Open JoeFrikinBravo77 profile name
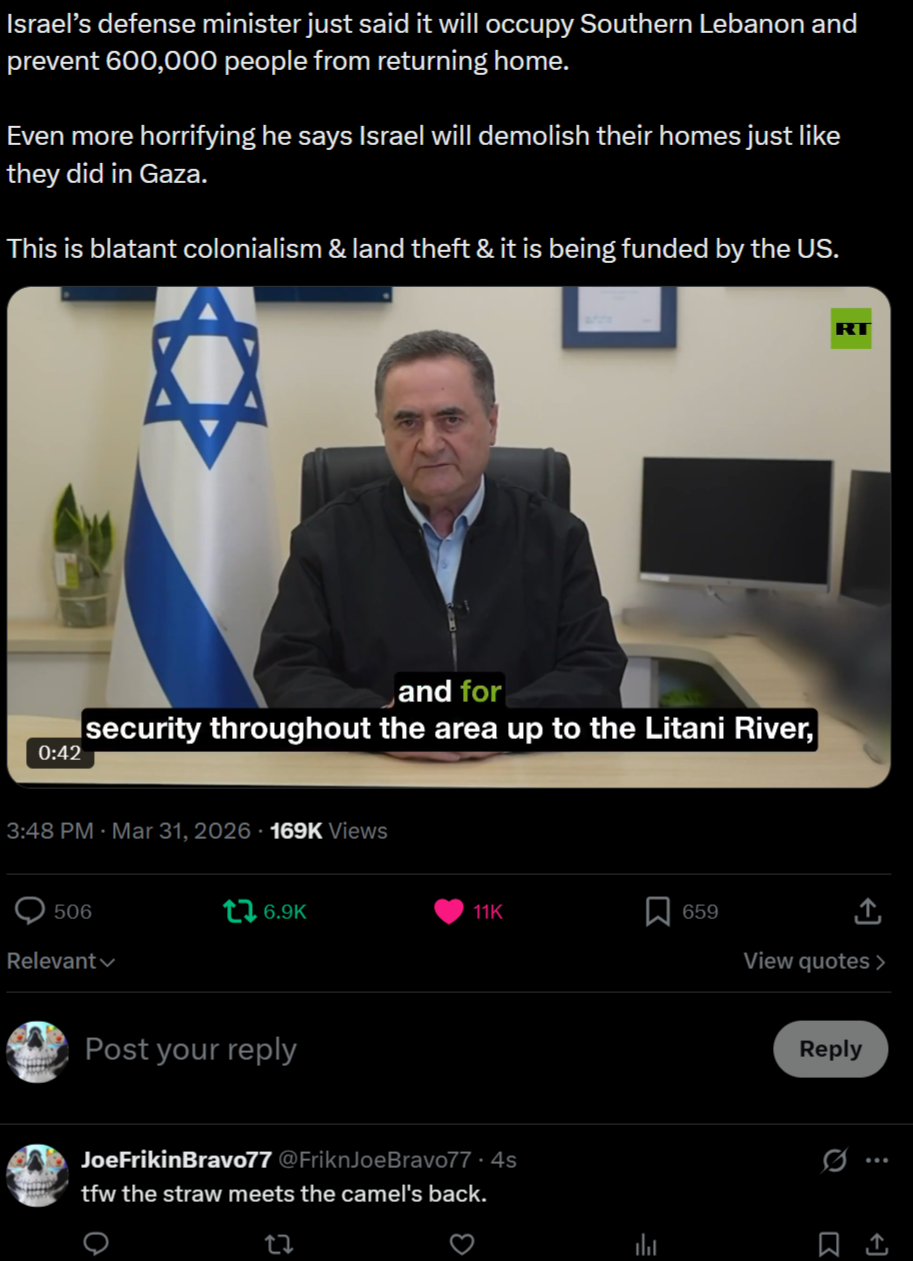This screenshot has width=913, height=1261. [x=176, y=1159]
